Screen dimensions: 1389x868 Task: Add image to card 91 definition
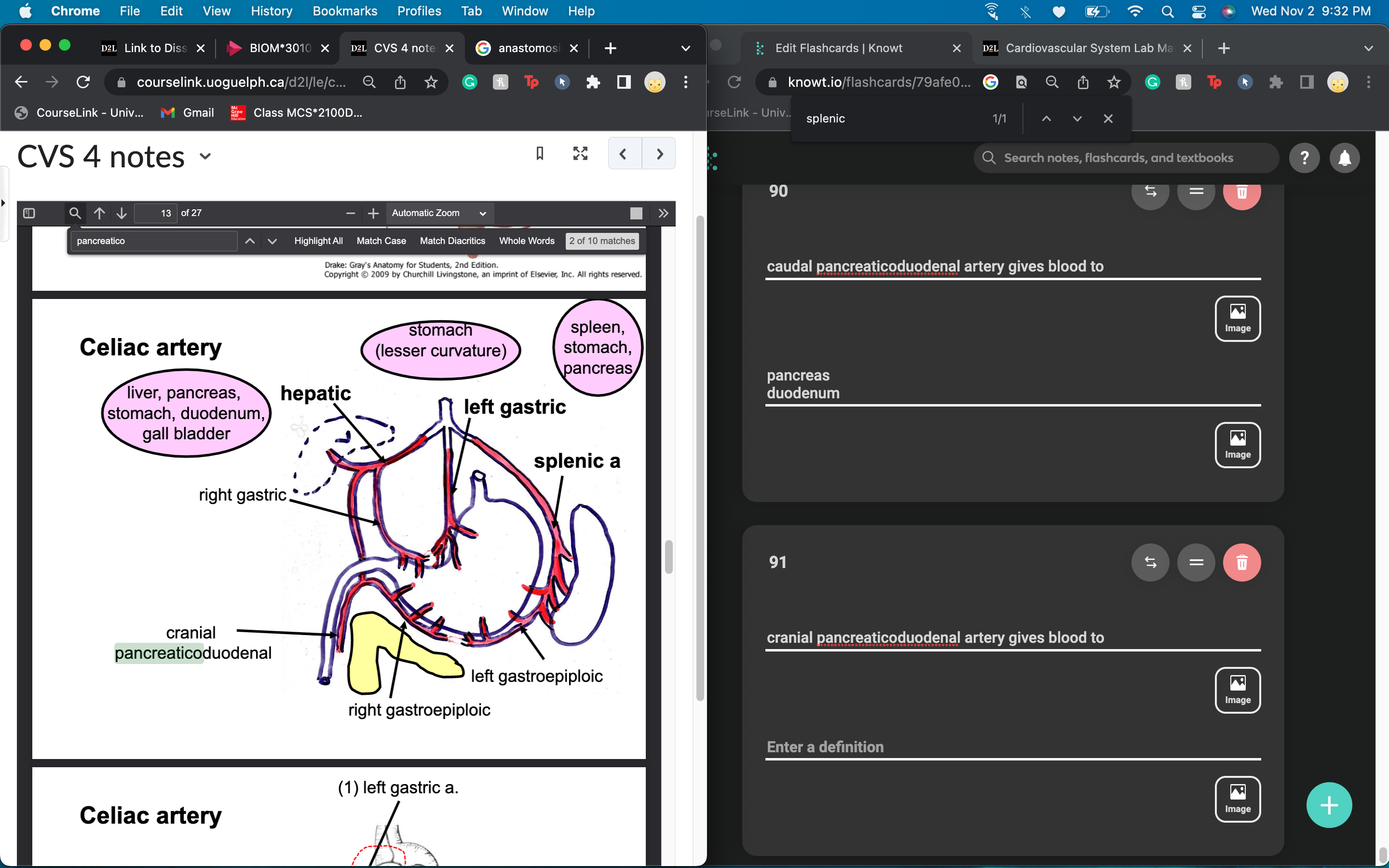click(1238, 799)
